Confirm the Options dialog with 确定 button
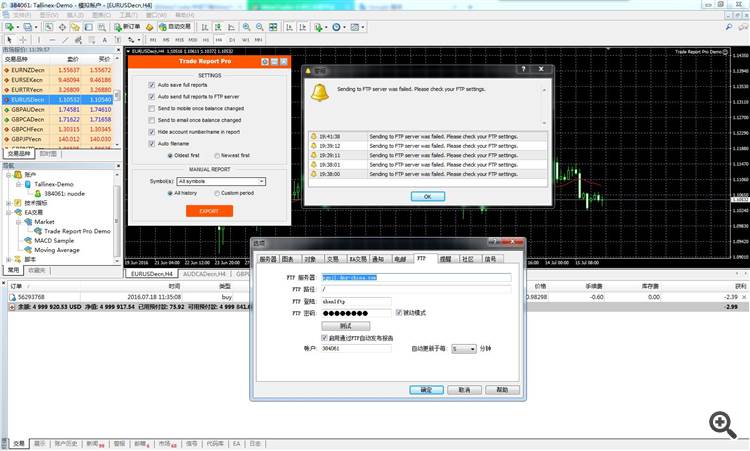The image size is (750, 451). [426, 390]
